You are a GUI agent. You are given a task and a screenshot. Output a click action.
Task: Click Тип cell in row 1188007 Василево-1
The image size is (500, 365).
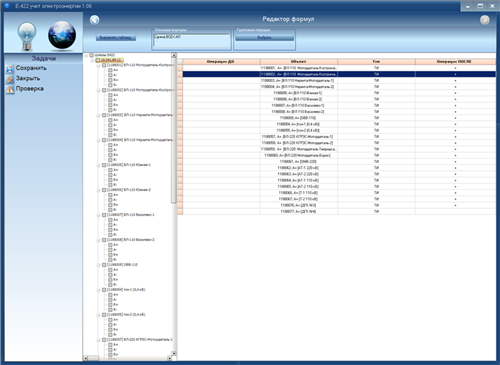376,106
